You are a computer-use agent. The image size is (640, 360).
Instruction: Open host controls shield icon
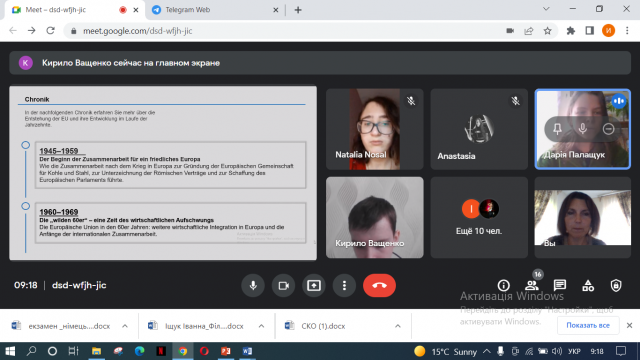click(616, 285)
